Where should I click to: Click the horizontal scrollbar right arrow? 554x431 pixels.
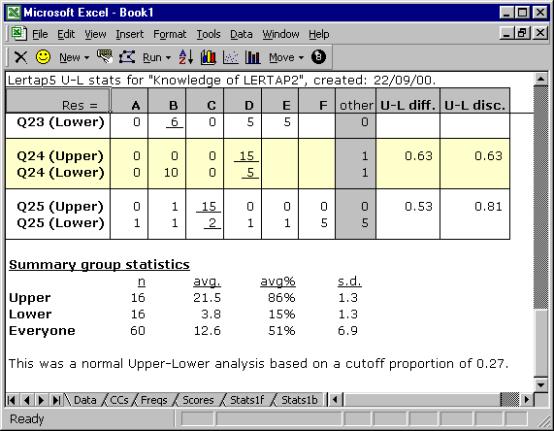[527, 400]
